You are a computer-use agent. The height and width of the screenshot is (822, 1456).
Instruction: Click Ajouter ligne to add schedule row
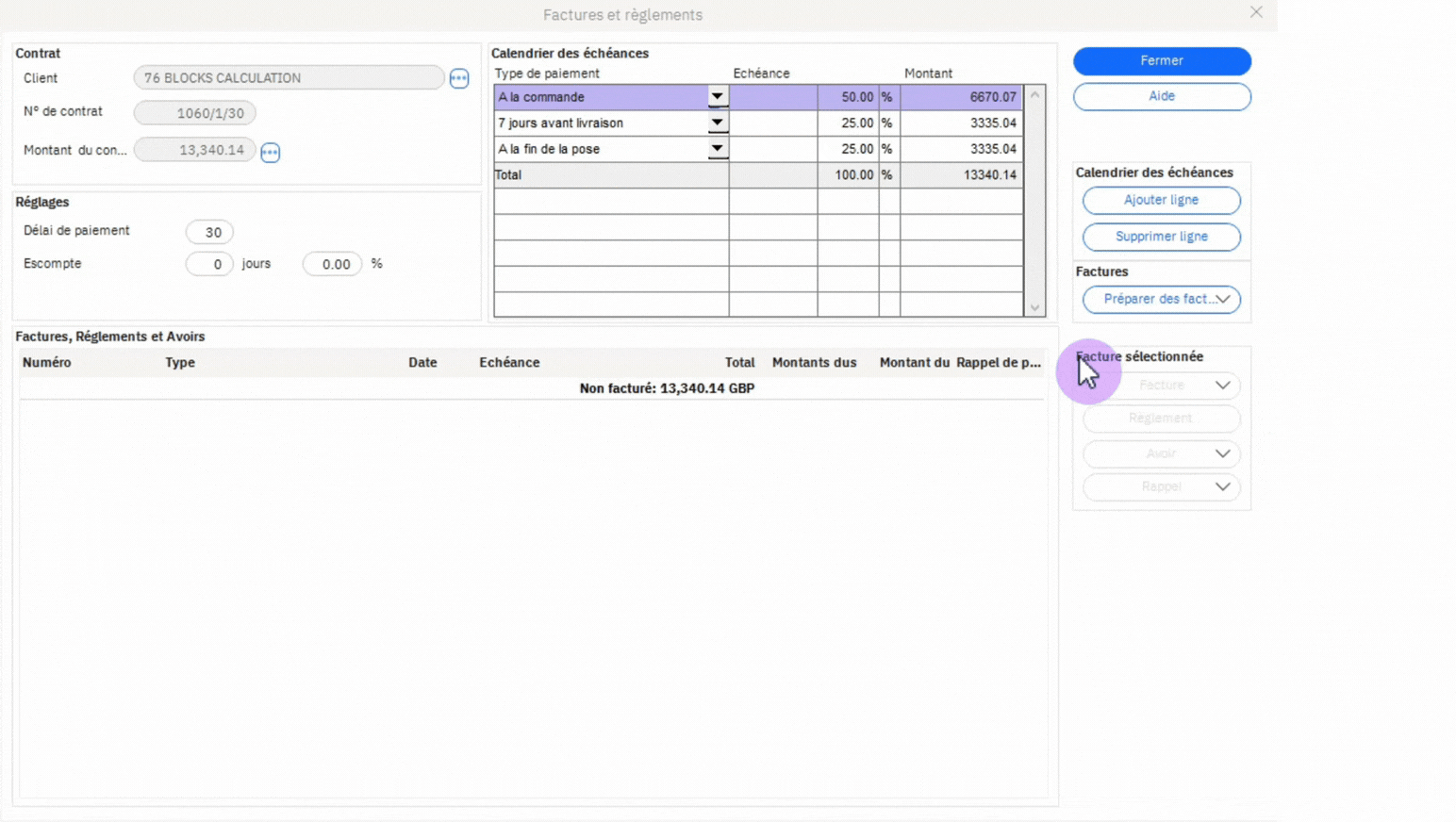(x=1161, y=200)
